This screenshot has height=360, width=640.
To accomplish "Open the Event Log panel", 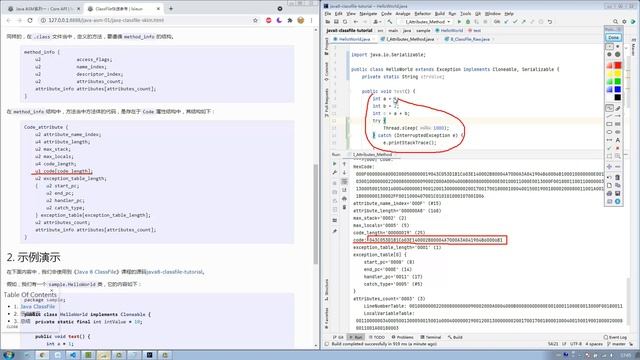I will (615, 337).
